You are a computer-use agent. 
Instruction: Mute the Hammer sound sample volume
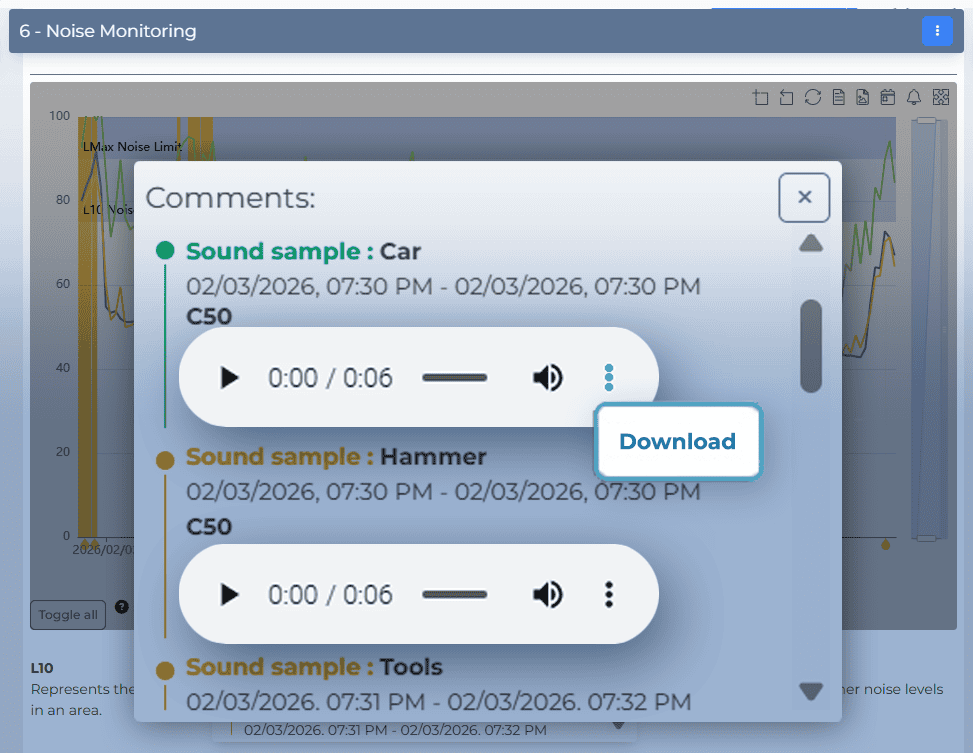tap(548, 594)
